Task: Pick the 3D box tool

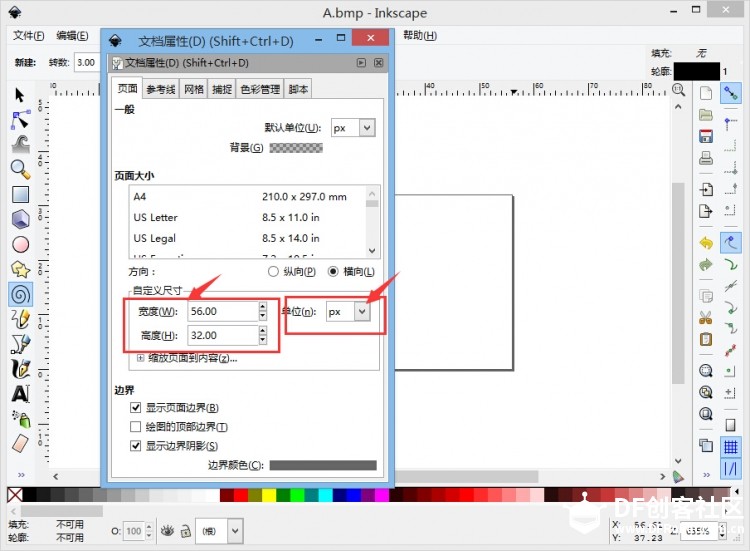Action: click(20, 219)
